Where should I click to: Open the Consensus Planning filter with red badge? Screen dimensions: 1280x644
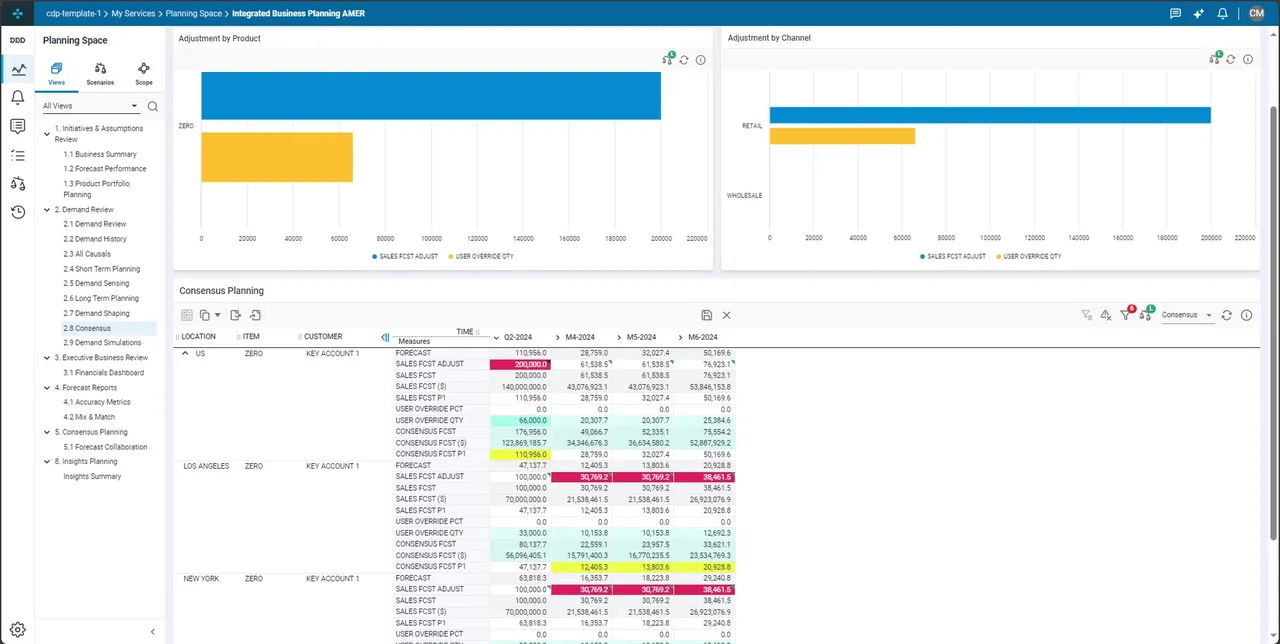pos(1127,314)
